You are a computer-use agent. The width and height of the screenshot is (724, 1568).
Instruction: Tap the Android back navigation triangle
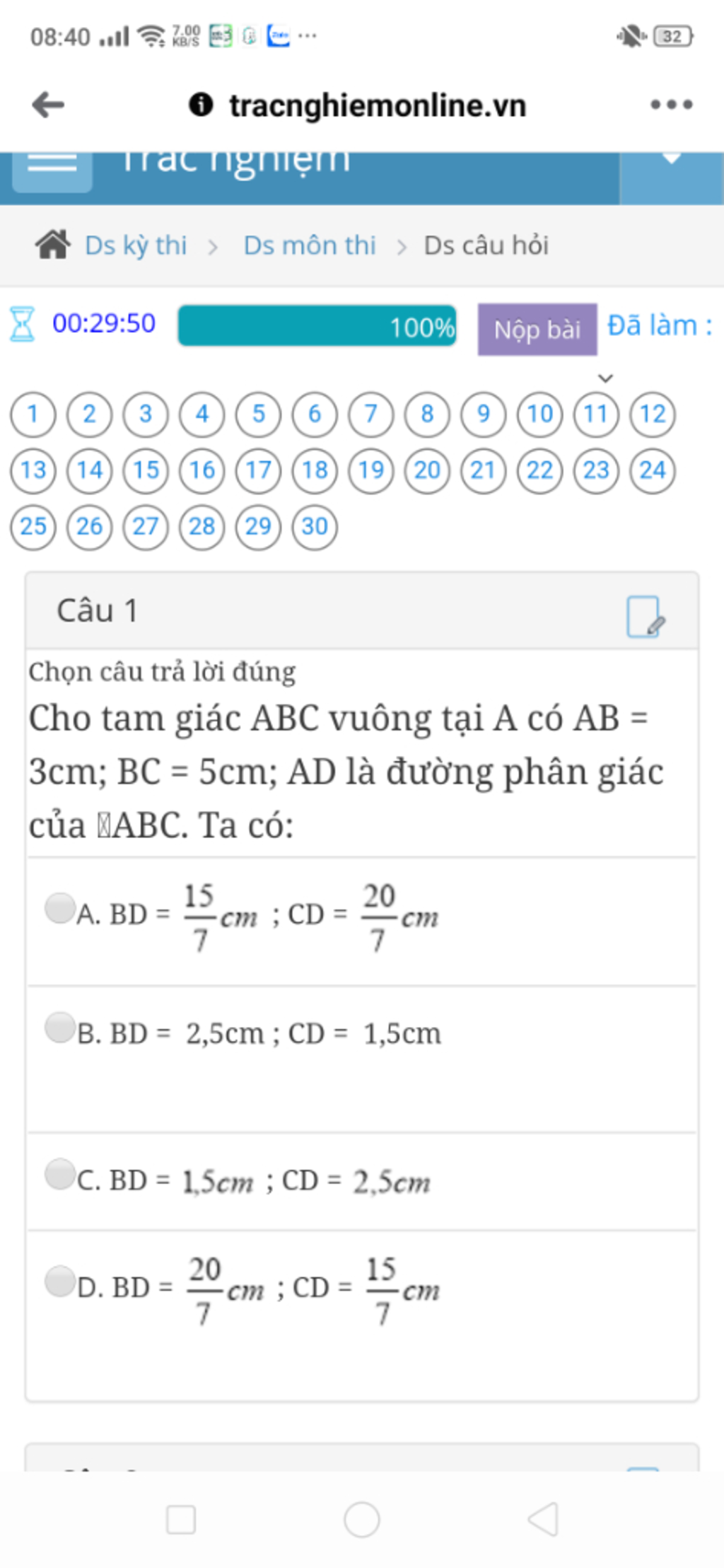coord(543,1518)
